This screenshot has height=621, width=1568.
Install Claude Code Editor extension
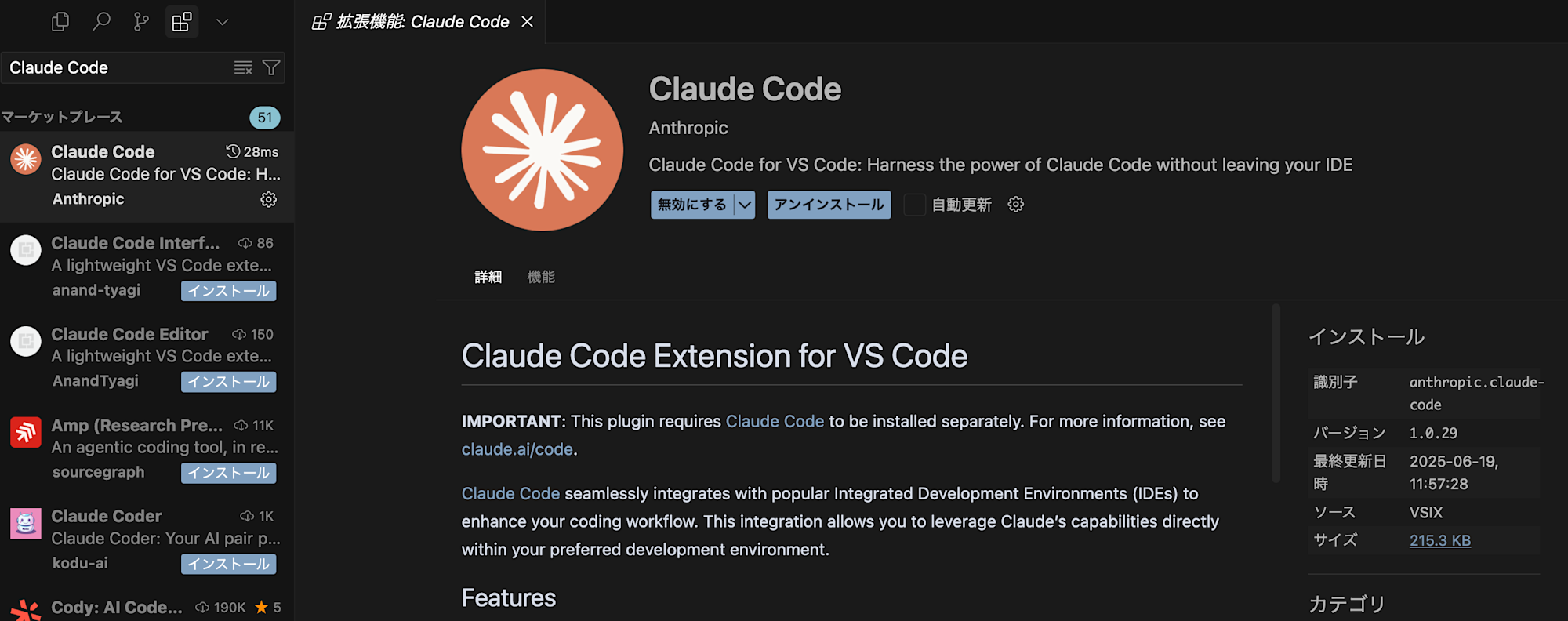coord(229,382)
